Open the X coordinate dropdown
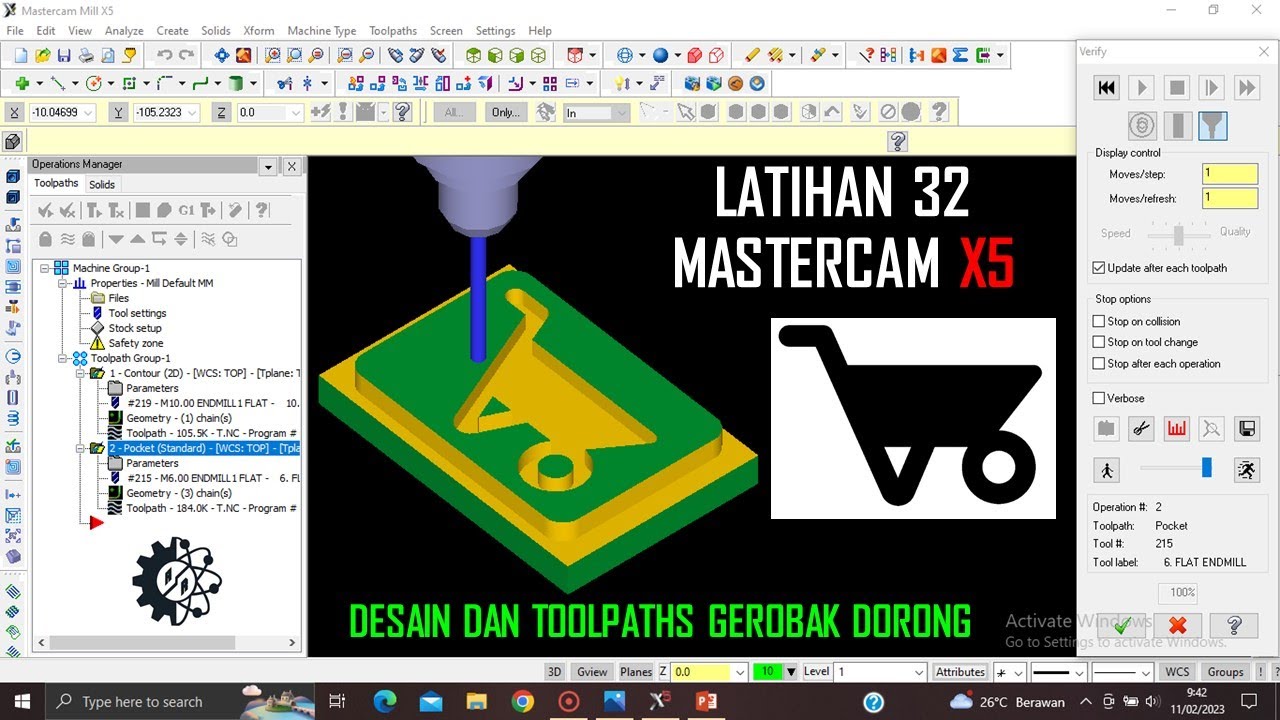Screen dimensions: 1280x720 click(x=87, y=113)
